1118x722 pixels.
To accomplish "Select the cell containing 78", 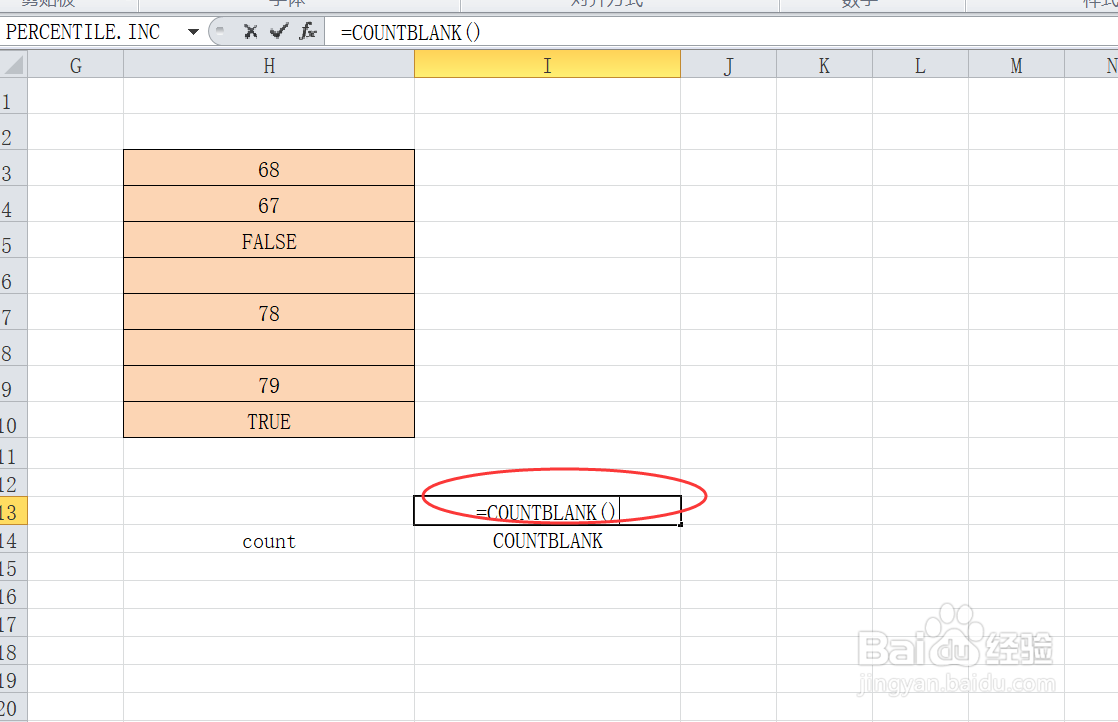I will (x=268, y=312).
